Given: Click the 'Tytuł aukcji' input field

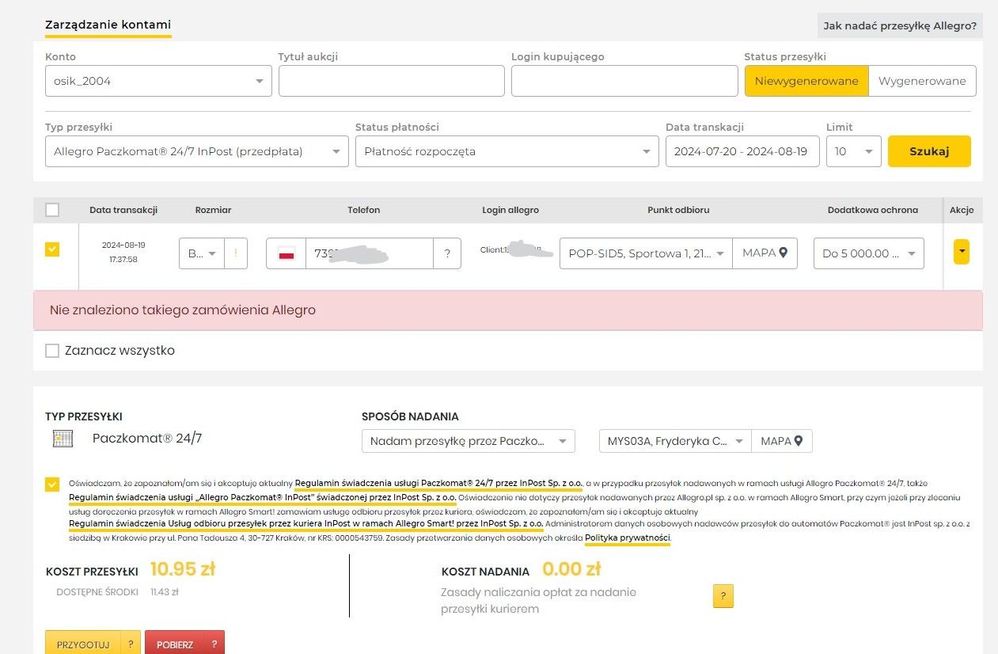Looking at the screenshot, I should tap(391, 81).
